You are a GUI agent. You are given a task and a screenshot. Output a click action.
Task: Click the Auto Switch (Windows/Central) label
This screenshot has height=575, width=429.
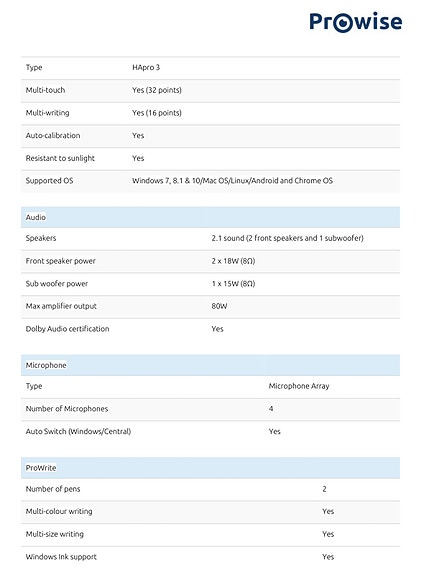pyautogui.click(x=78, y=432)
